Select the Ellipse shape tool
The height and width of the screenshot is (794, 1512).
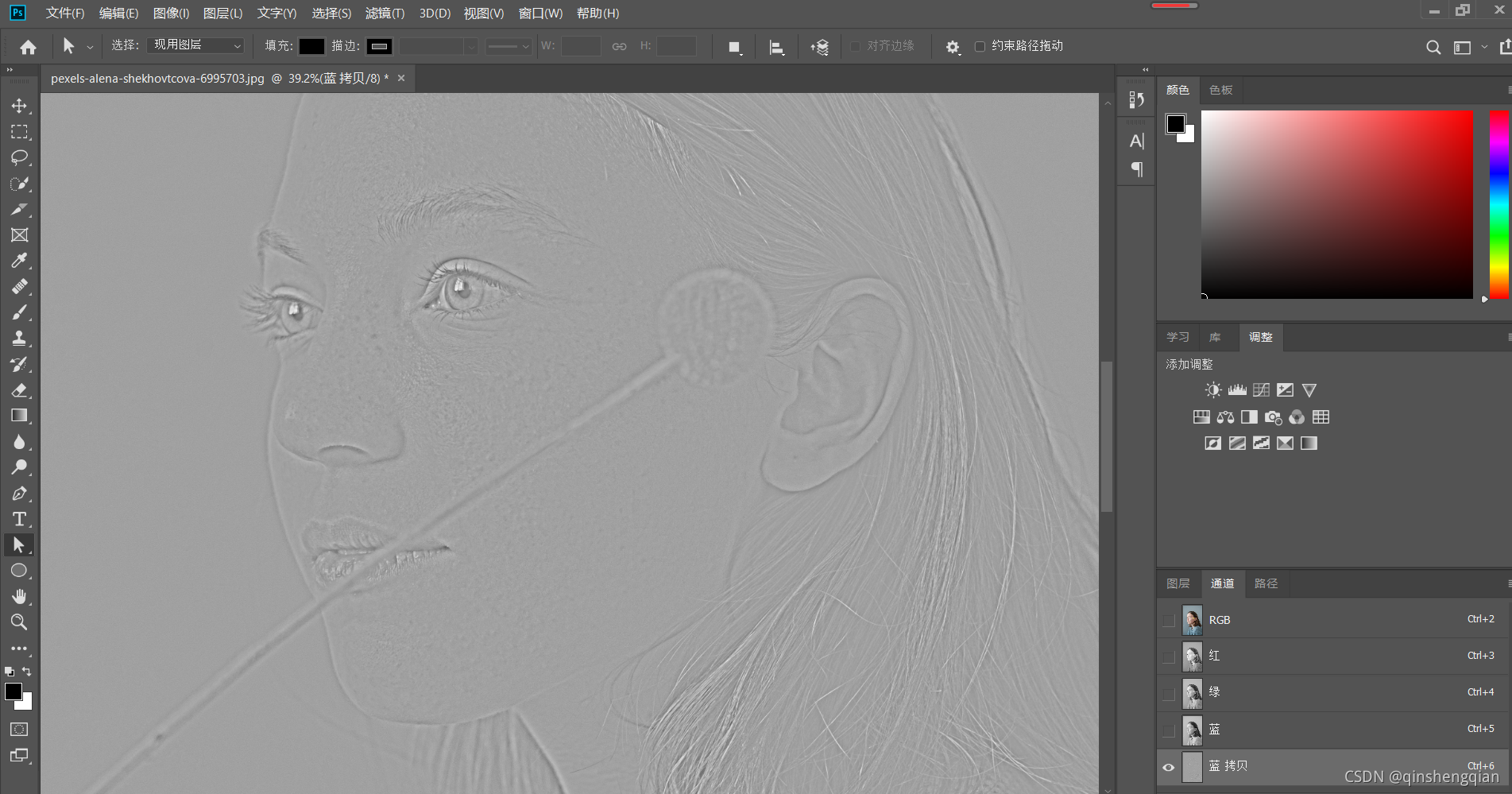pos(19,571)
